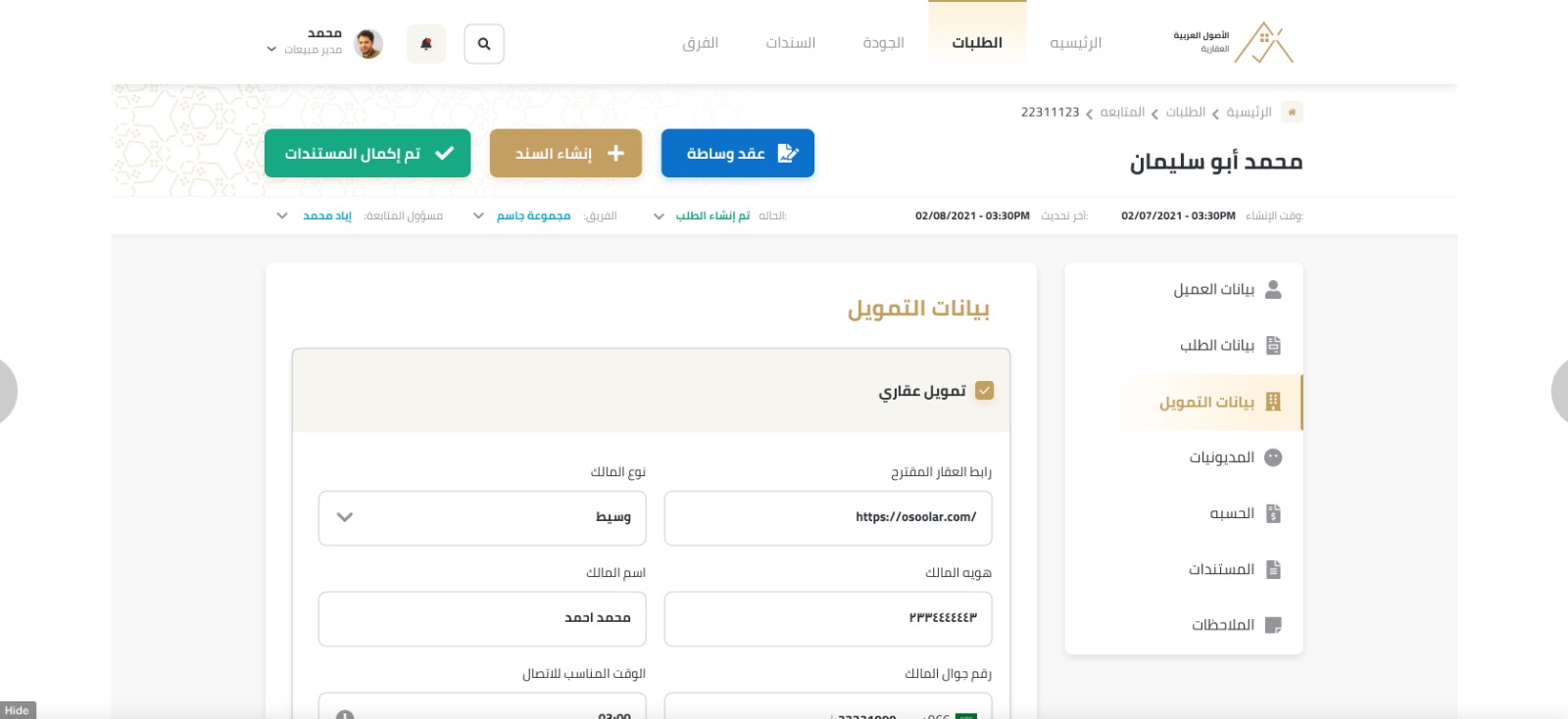Click the هوية المالك input field
Image resolution: width=1568 pixels, height=719 pixels.
click(828, 619)
